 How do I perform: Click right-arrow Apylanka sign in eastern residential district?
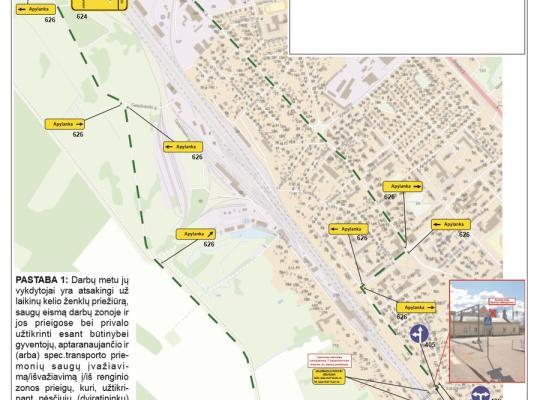(403, 186)
